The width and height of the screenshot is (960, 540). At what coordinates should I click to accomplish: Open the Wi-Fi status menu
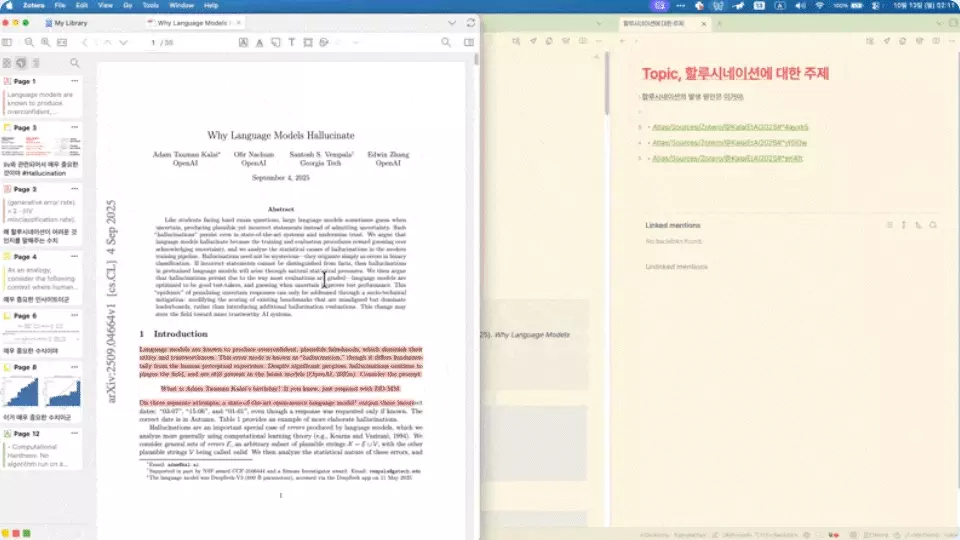[x=820, y=6]
